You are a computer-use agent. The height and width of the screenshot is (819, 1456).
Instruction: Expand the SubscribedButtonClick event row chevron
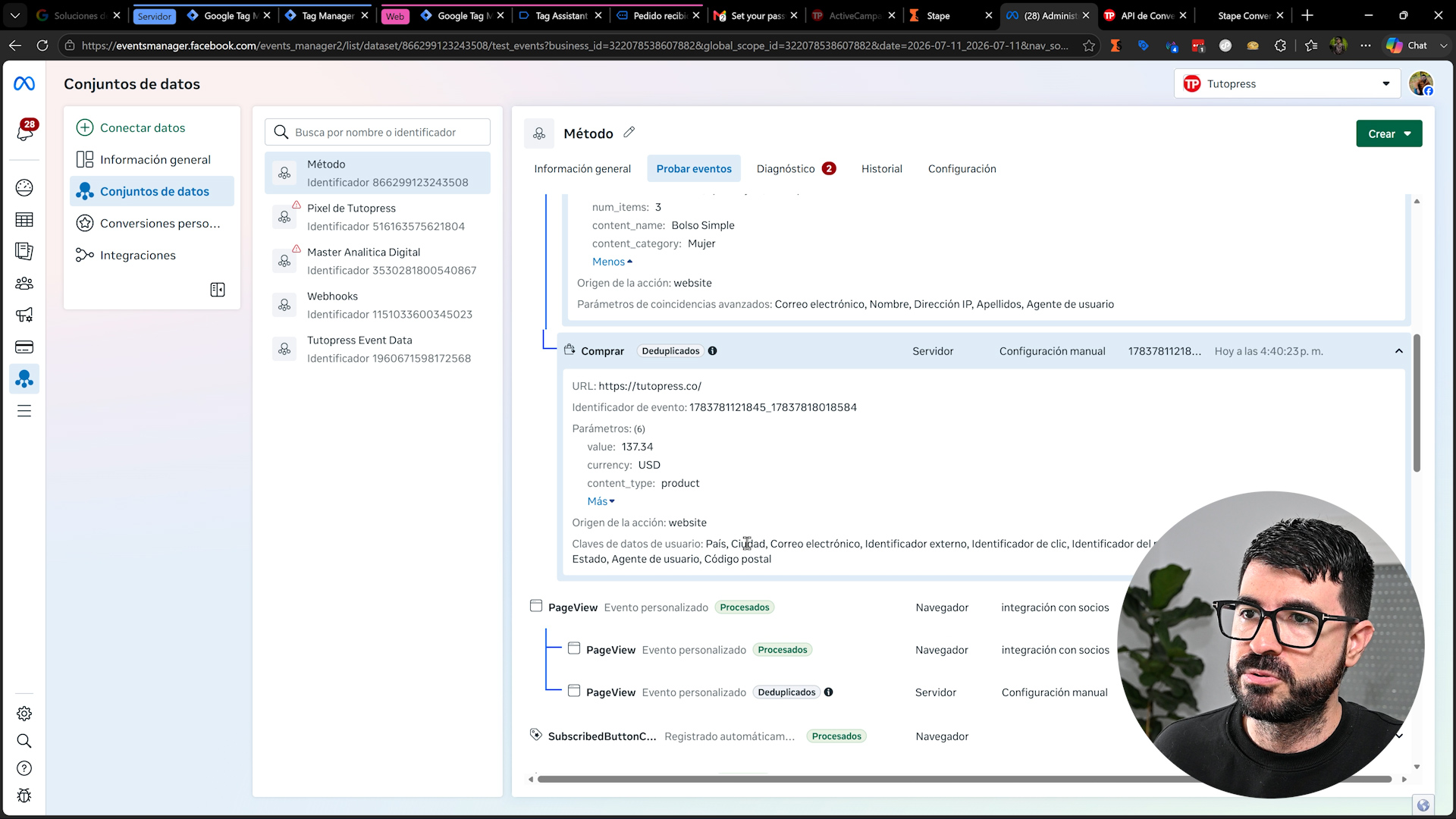[x=1399, y=736]
